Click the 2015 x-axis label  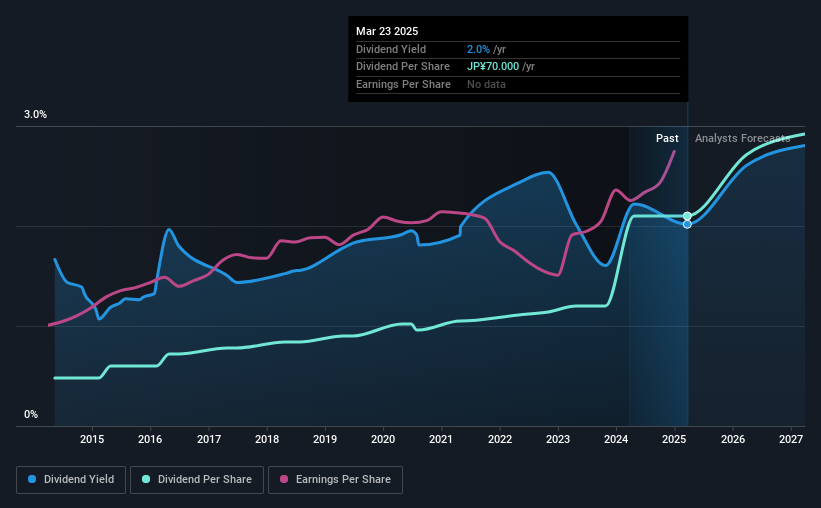(x=92, y=439)
